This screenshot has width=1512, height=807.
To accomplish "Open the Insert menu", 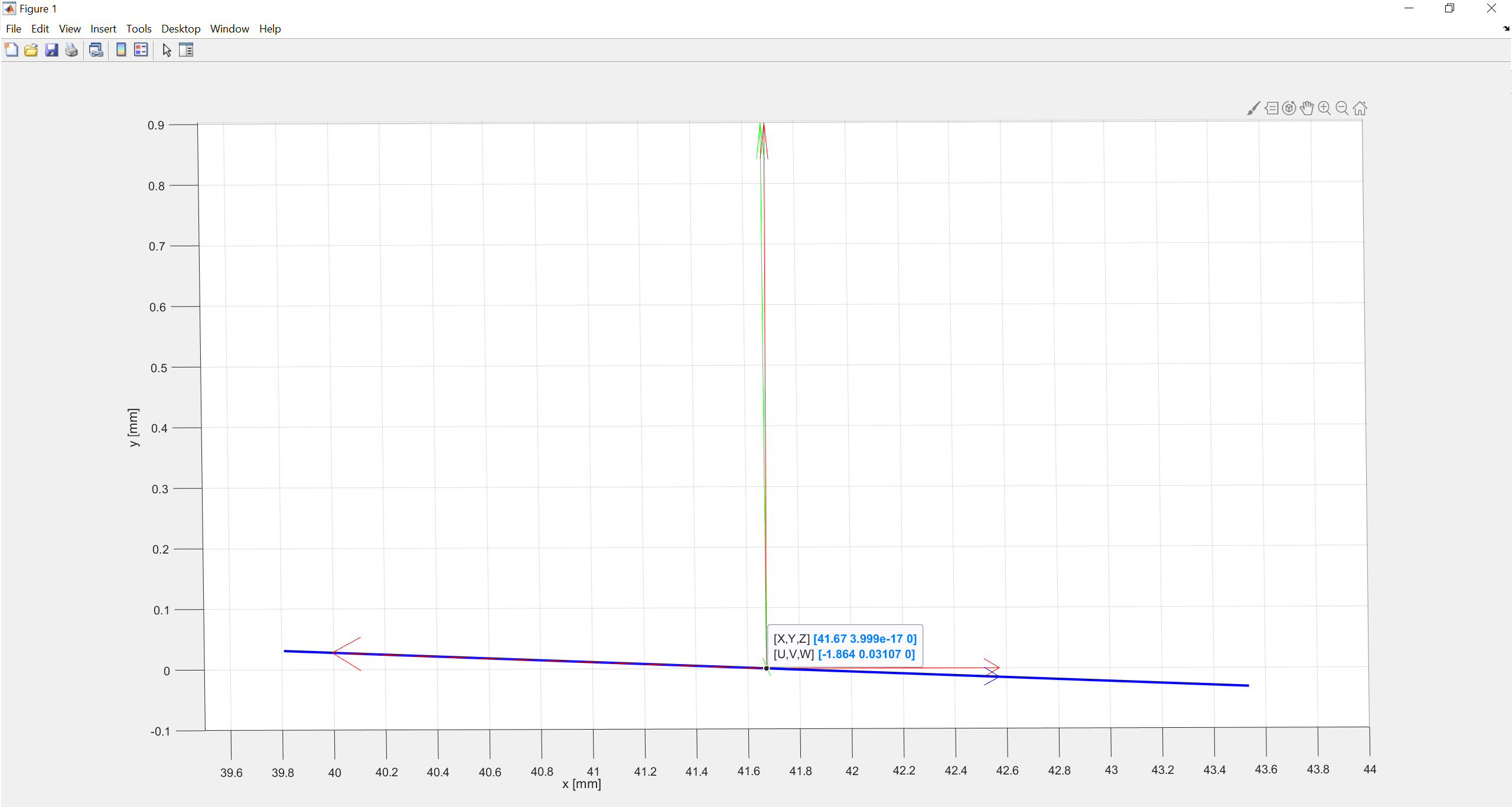I will tap(103, 29).
